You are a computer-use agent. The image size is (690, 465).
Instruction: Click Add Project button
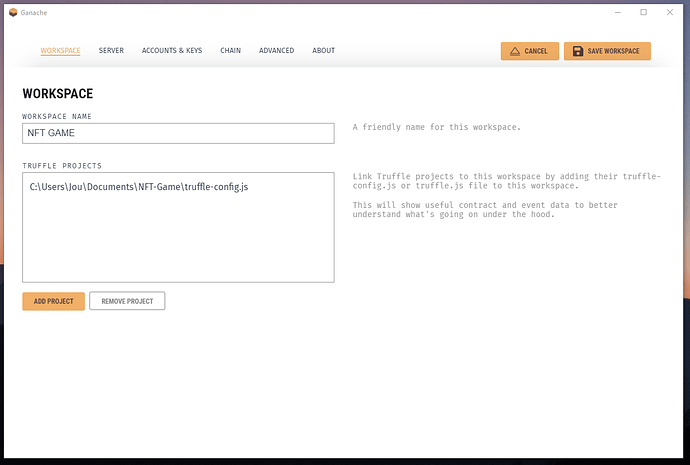(x=54, y=301)
